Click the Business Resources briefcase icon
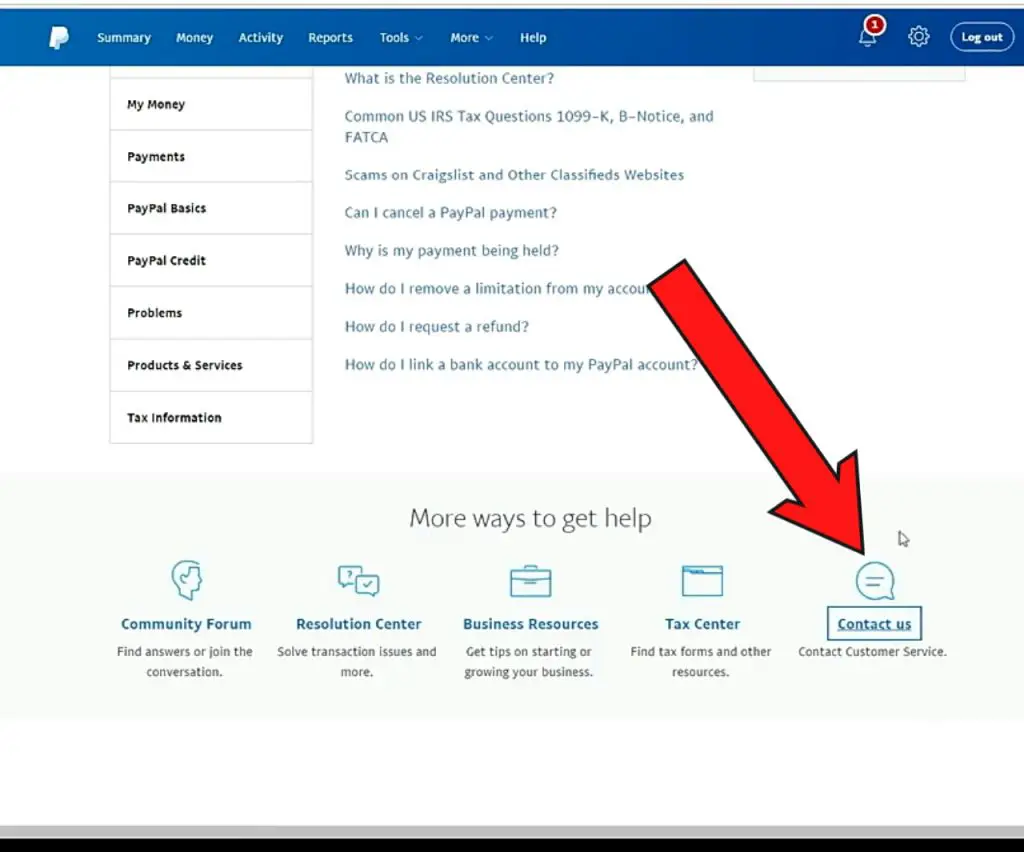This screenshot has height=852, width=1024. click(530, 580)
